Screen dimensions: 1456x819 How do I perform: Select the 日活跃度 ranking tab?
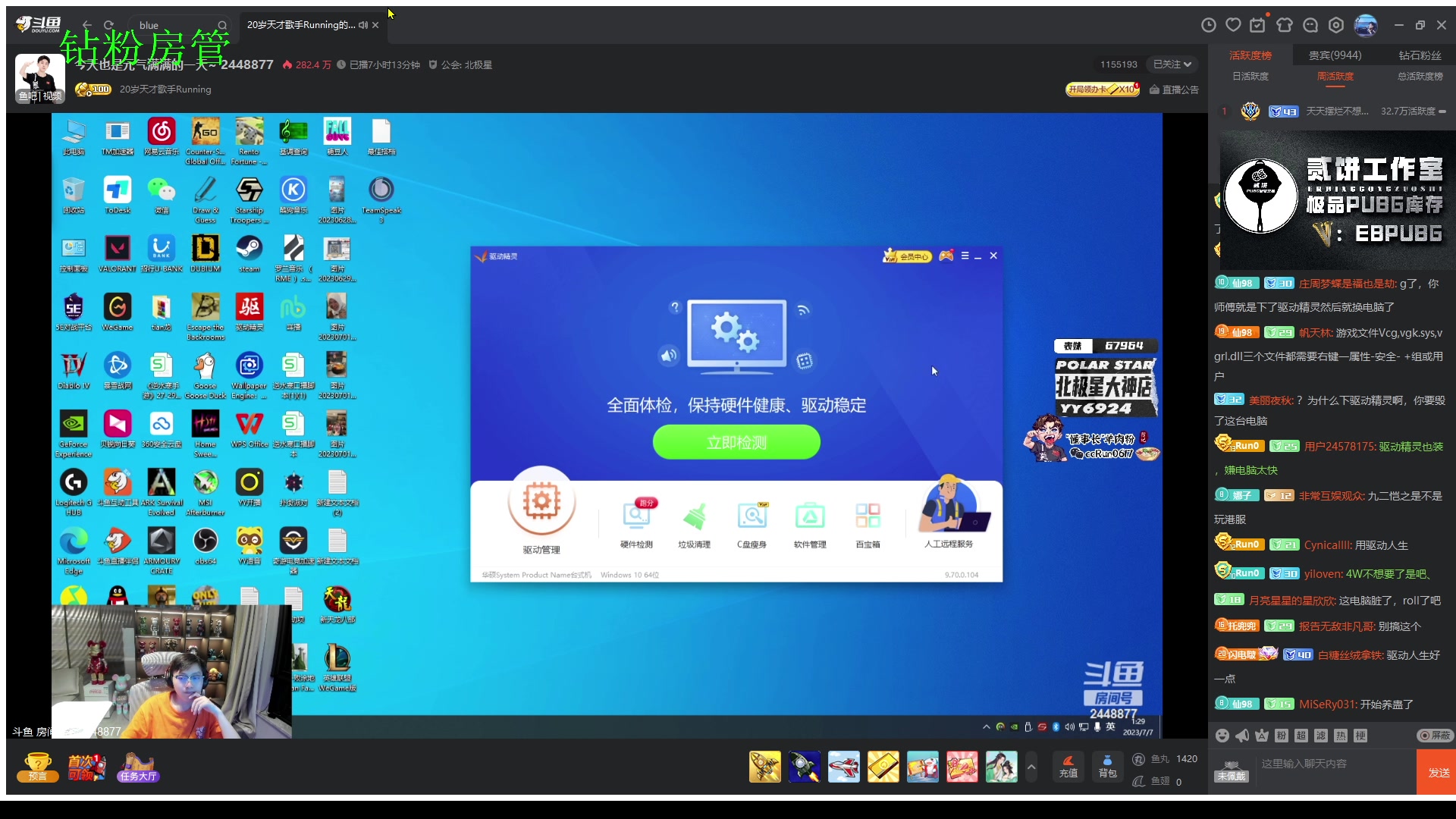click(x=1250, y=76)
